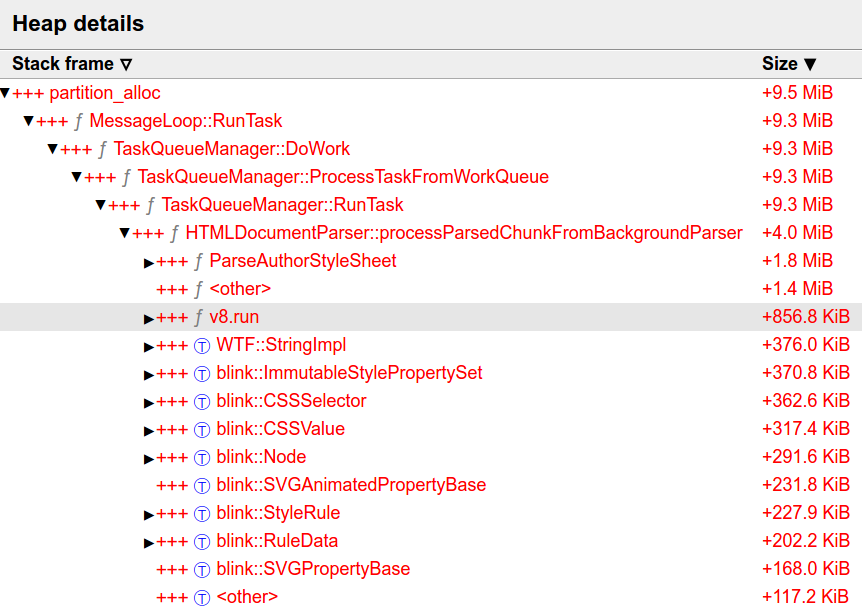862x606 pixels.
Task: Expand the blink::ImmutableStylePropertySet row
Action: click(149, 374)
